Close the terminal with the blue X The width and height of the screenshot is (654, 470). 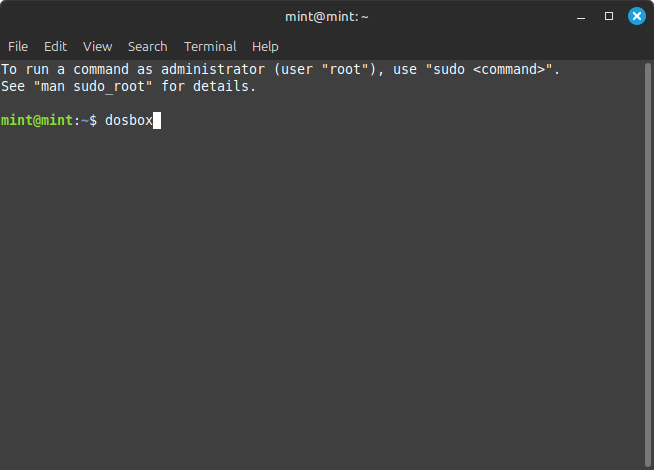636,16
